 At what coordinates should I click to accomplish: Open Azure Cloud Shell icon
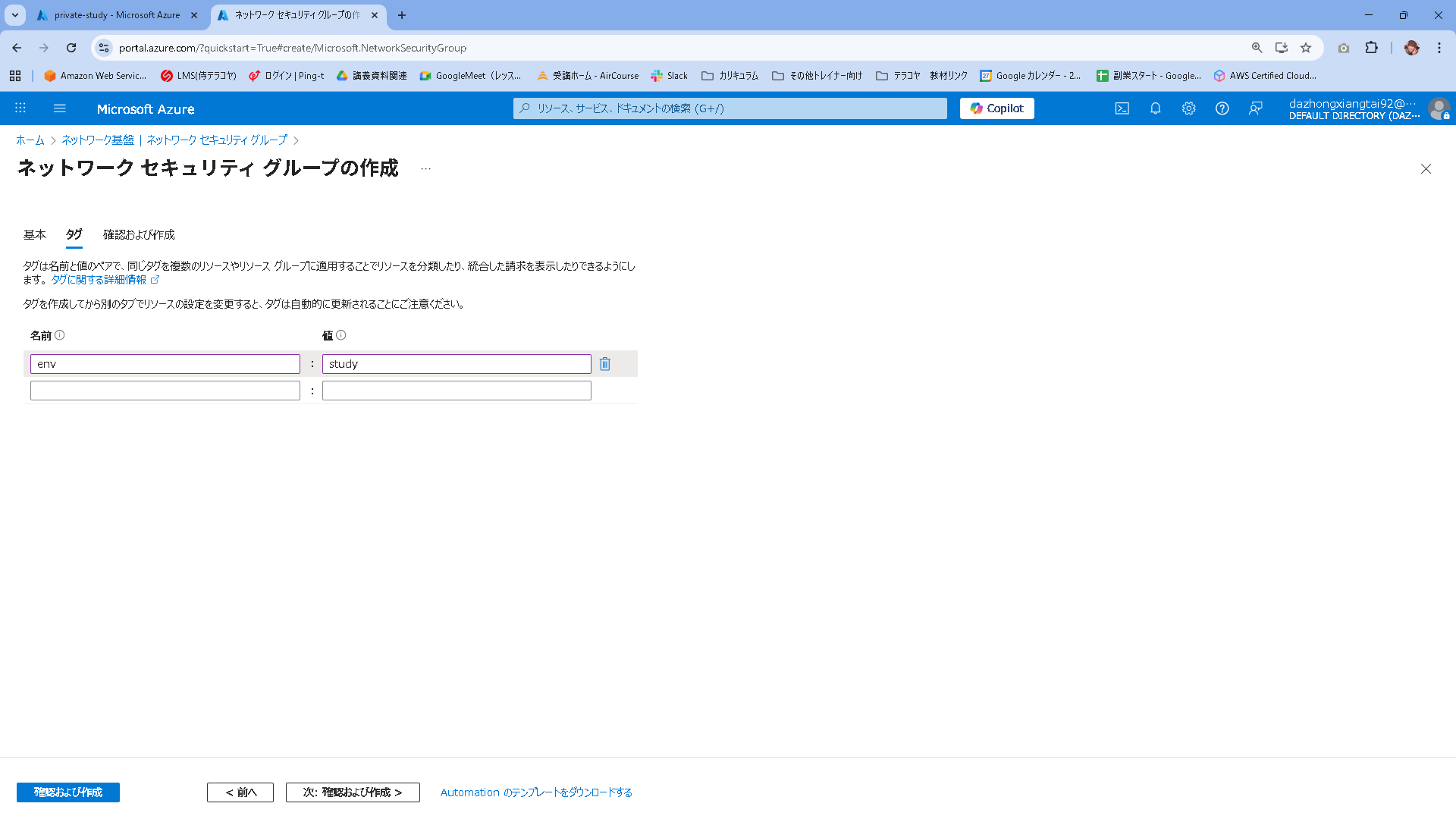(x=1122, y=108)
